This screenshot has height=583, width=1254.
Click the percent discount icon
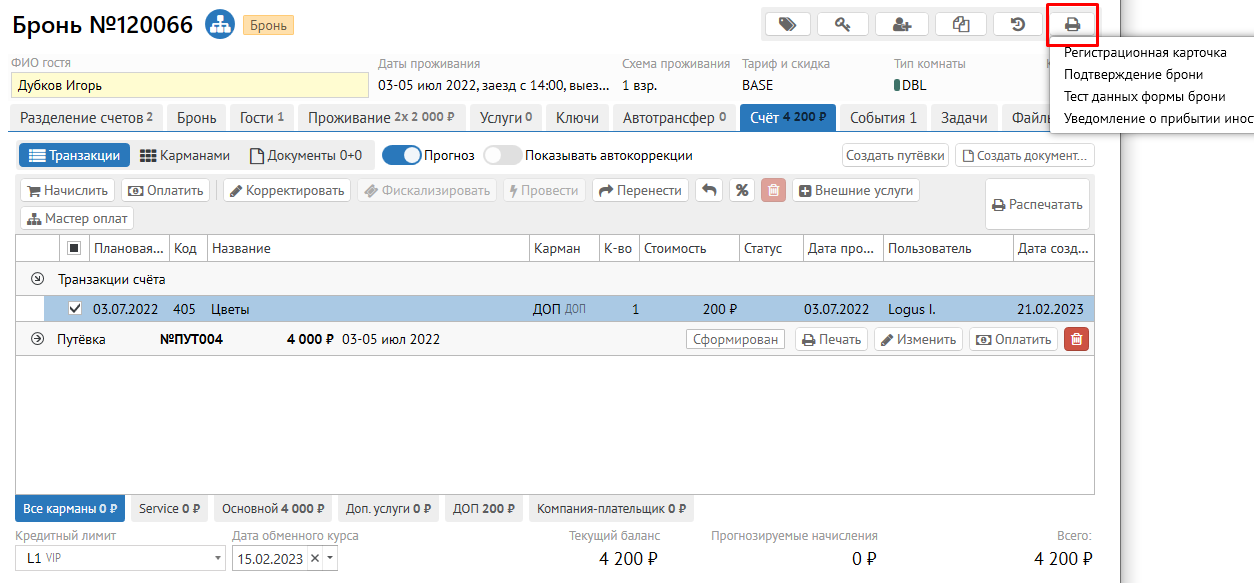coord(741,191)
